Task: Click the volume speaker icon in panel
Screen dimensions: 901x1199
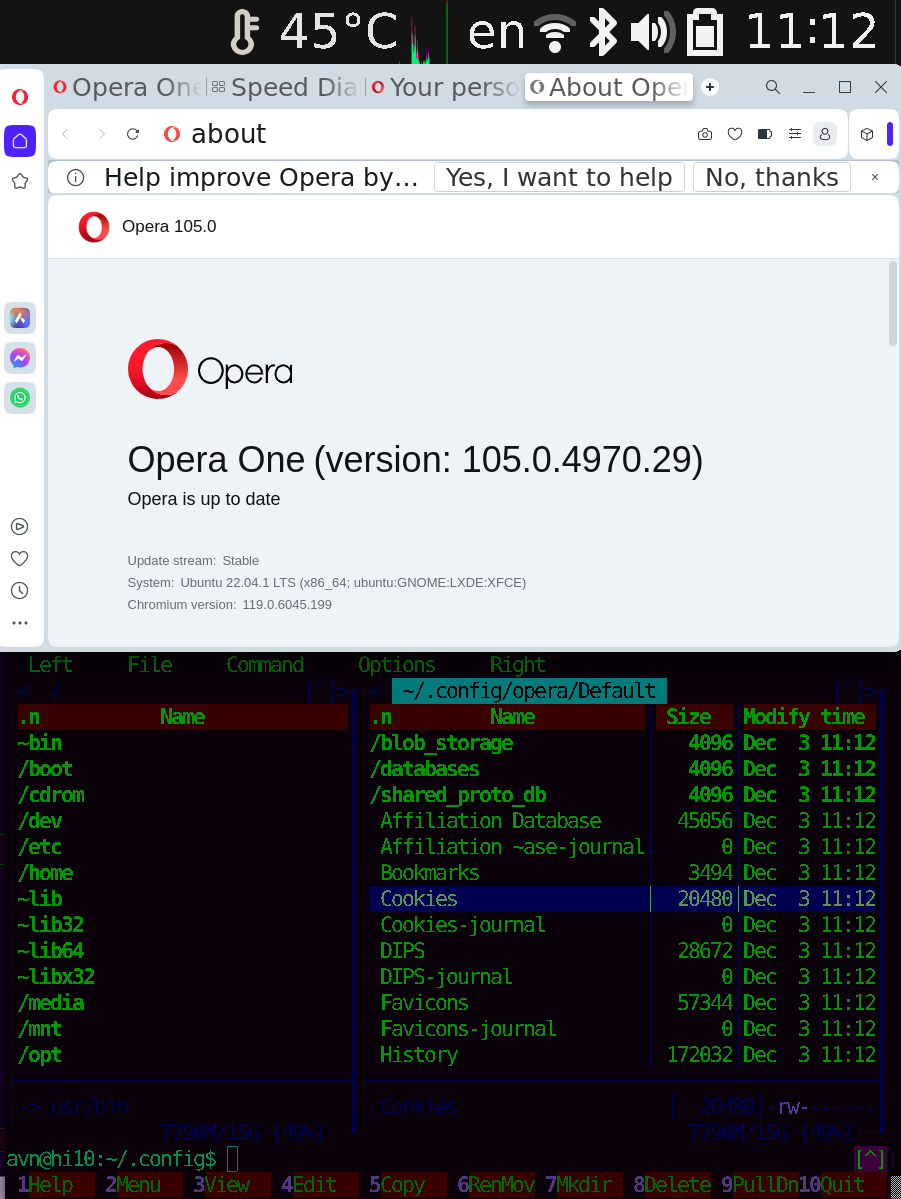Action: pyautogui.click(x=652, y=32)
